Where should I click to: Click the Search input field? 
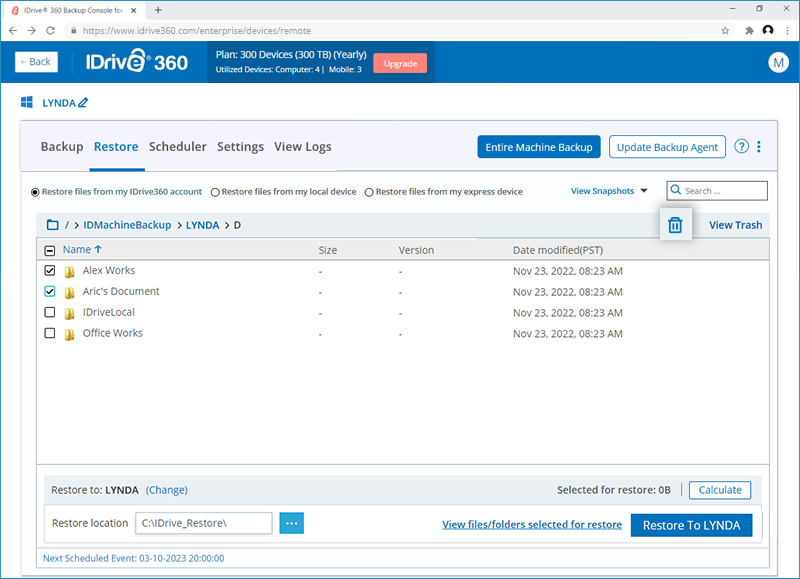[x=716, y=190]
